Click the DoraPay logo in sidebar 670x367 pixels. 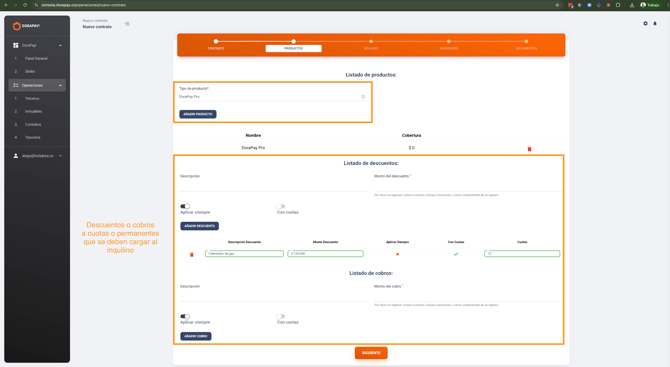(x=26, y=26)
